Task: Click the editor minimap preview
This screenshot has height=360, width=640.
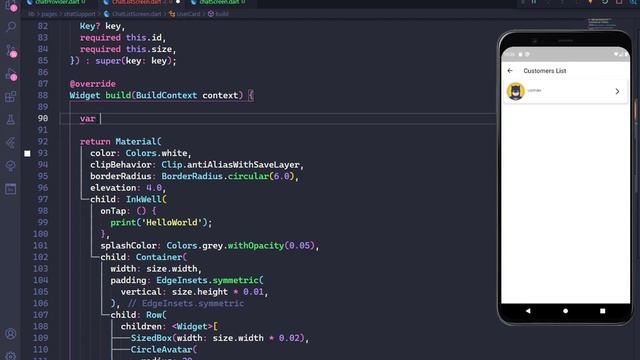Action: point(602,24)
